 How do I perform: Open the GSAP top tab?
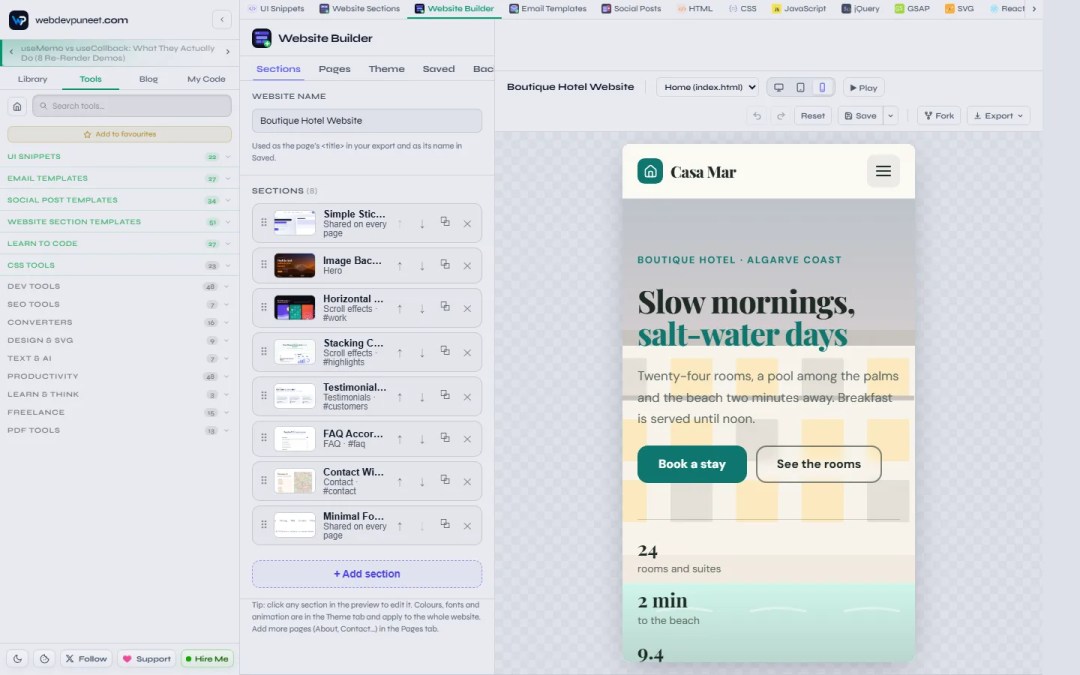click(x=911, y=8)
